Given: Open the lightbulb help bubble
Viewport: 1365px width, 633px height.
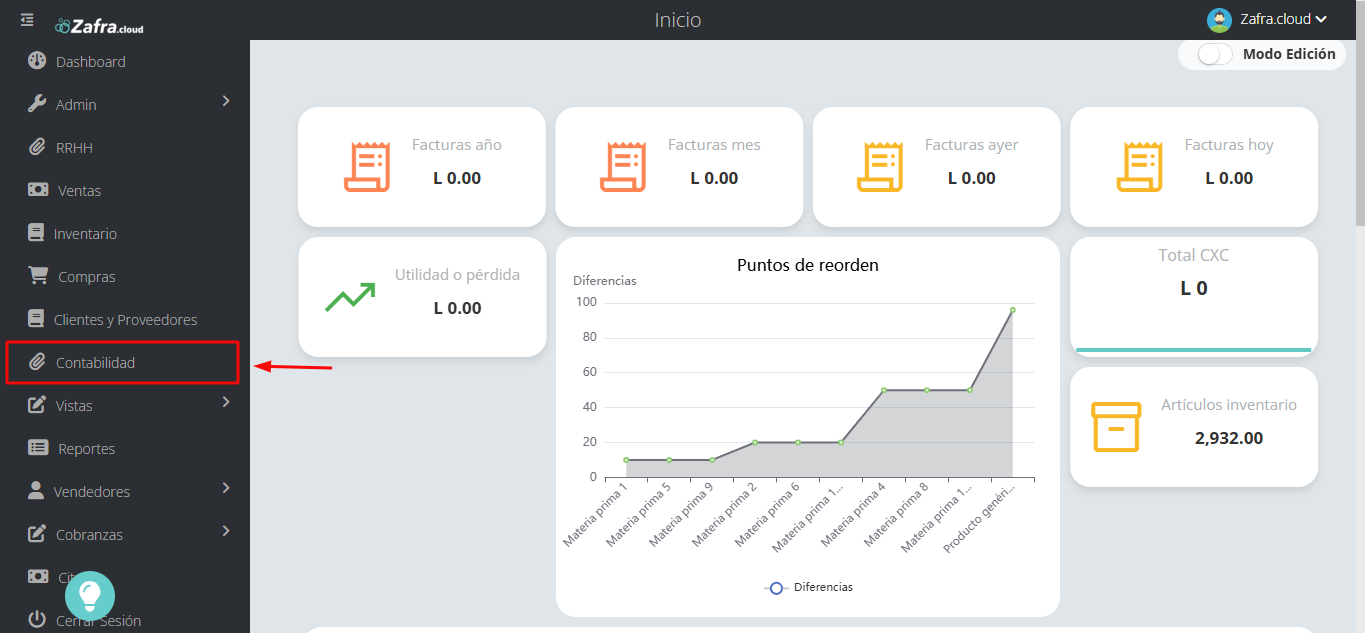Looking at the screenshot, I should coord(90,595).
